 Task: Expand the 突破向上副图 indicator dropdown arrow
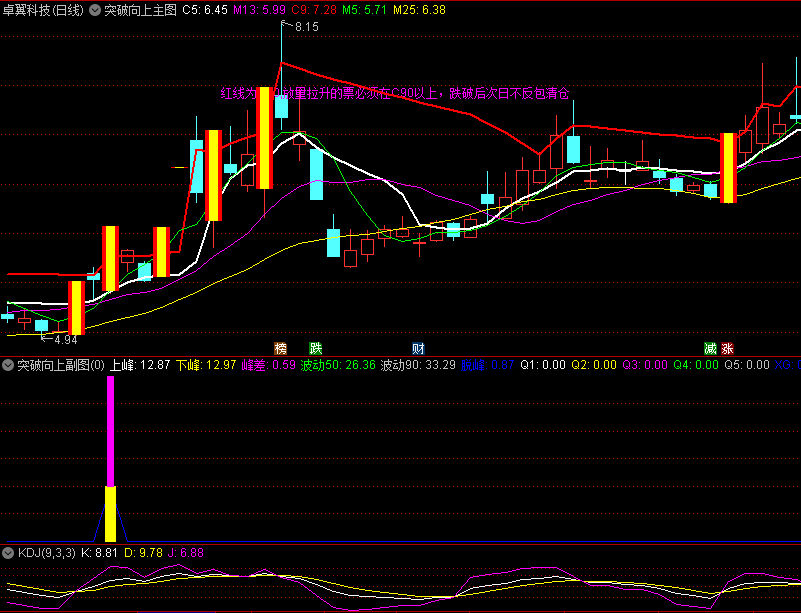(x=8, y=365)
